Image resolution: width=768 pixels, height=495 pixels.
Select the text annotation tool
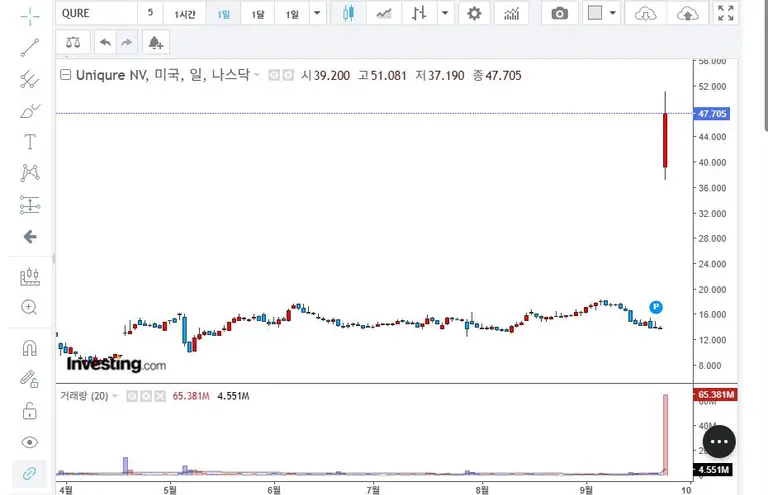point(30,141)
